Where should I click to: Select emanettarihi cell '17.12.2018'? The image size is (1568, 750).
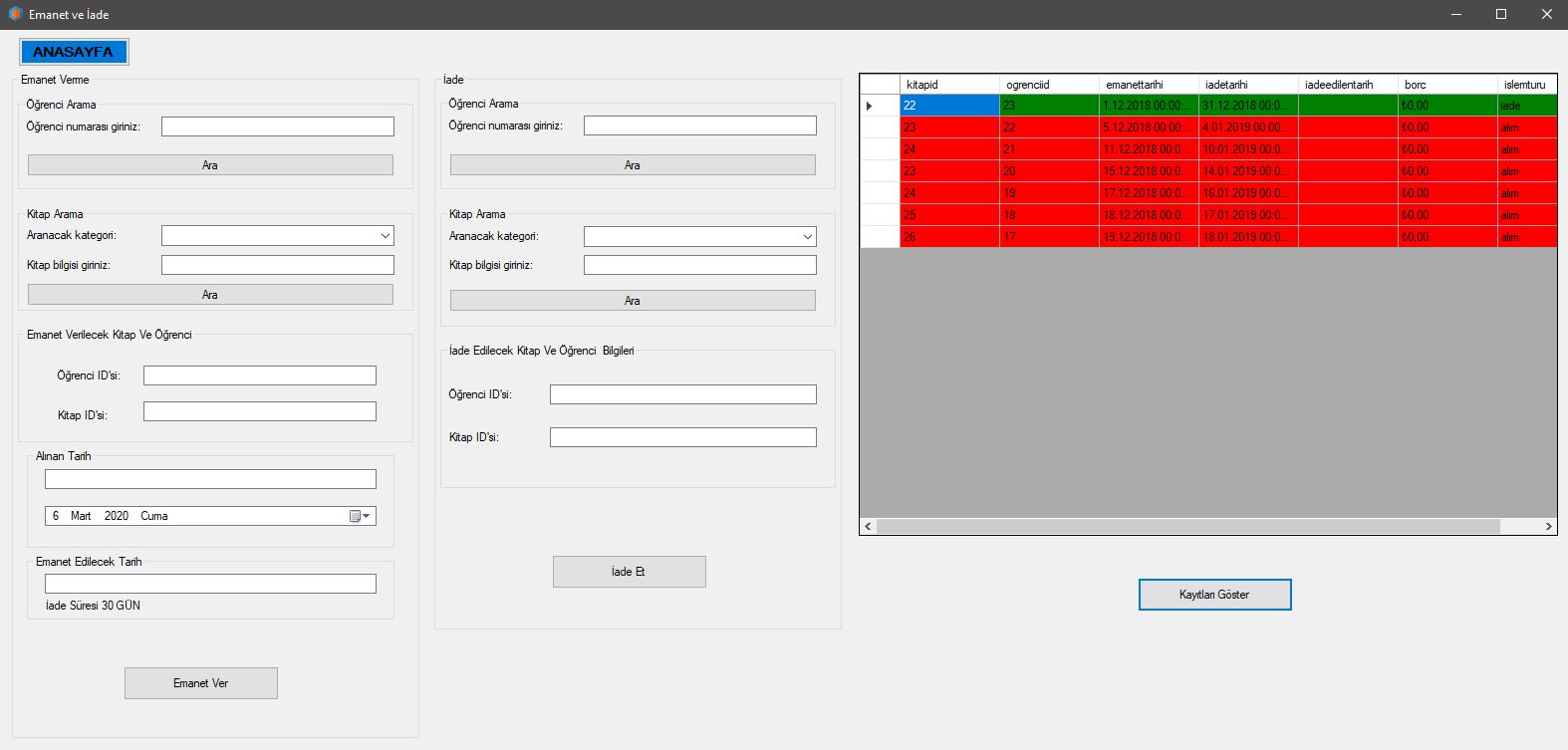1149,193
